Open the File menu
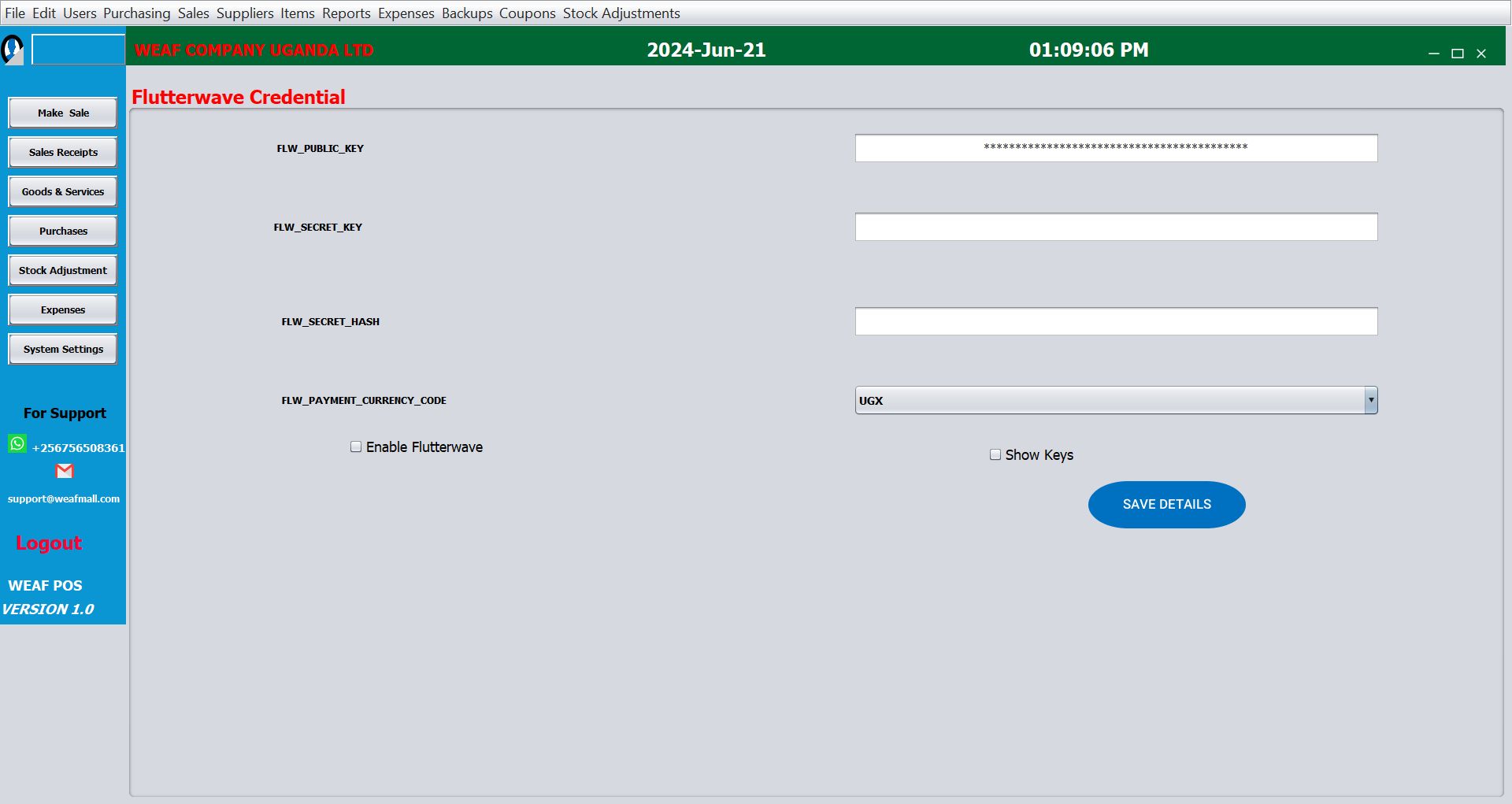This screenshot has height=804, width=1512. 15,13
